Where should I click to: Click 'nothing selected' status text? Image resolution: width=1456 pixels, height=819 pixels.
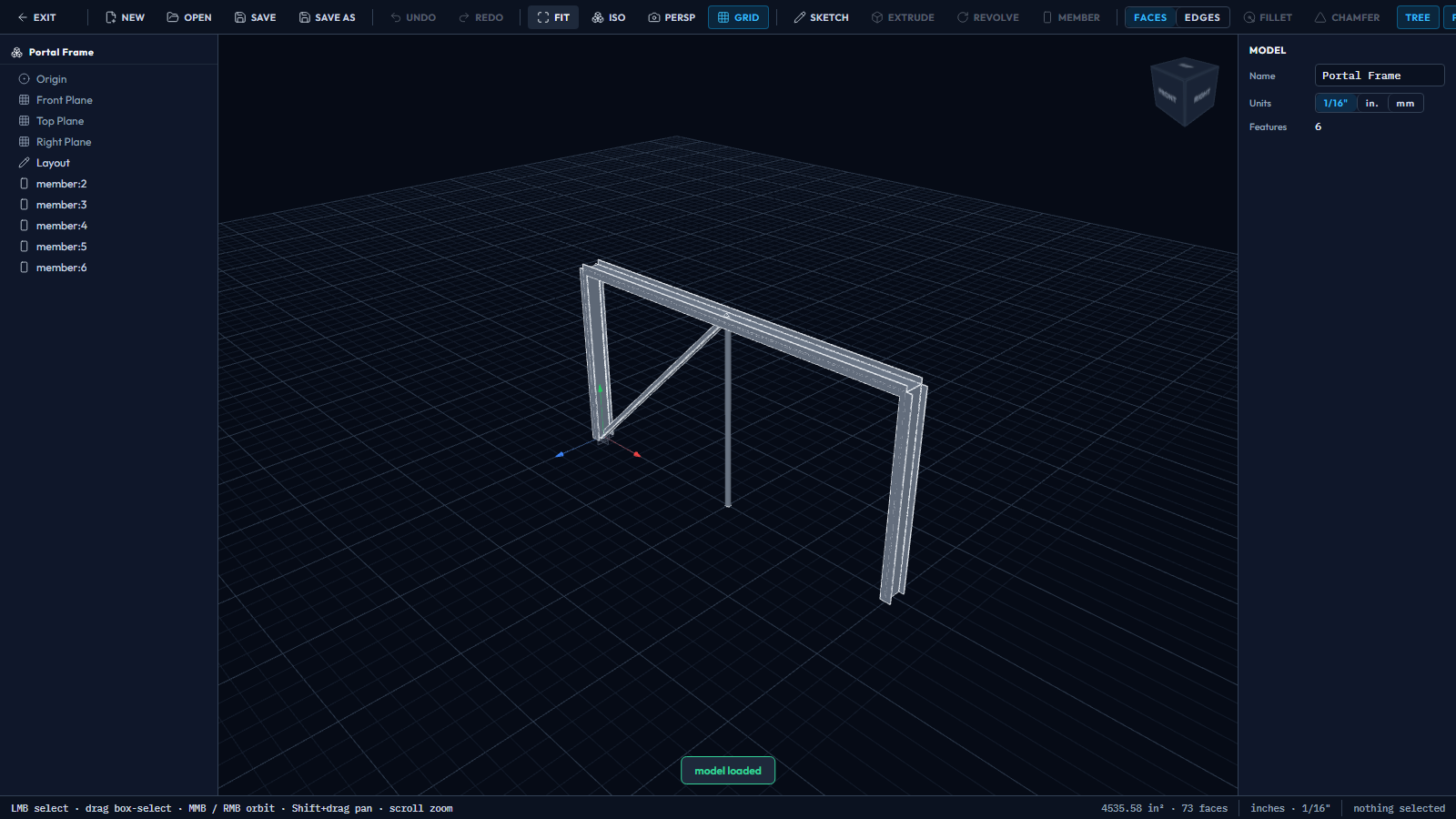pos(1399,808)
